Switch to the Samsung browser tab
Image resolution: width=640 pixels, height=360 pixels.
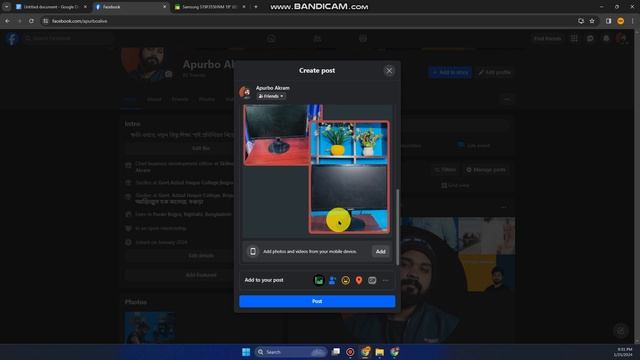point(208,7)
